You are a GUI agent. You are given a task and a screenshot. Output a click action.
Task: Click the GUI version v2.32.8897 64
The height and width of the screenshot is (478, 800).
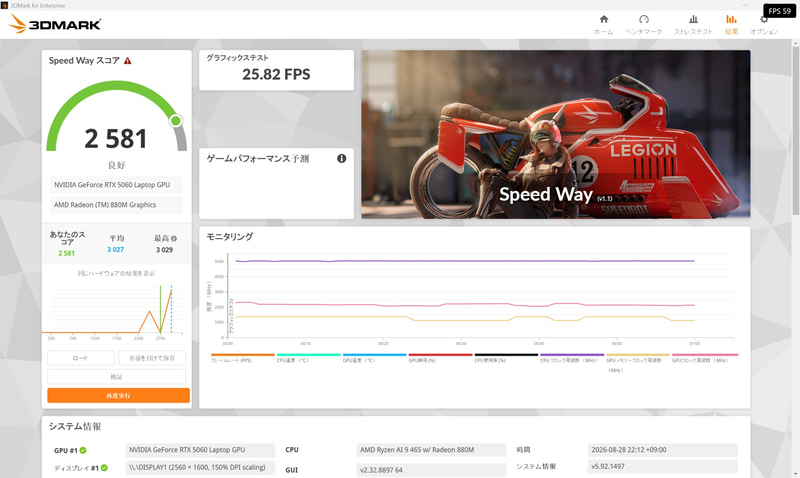(431, 470)
